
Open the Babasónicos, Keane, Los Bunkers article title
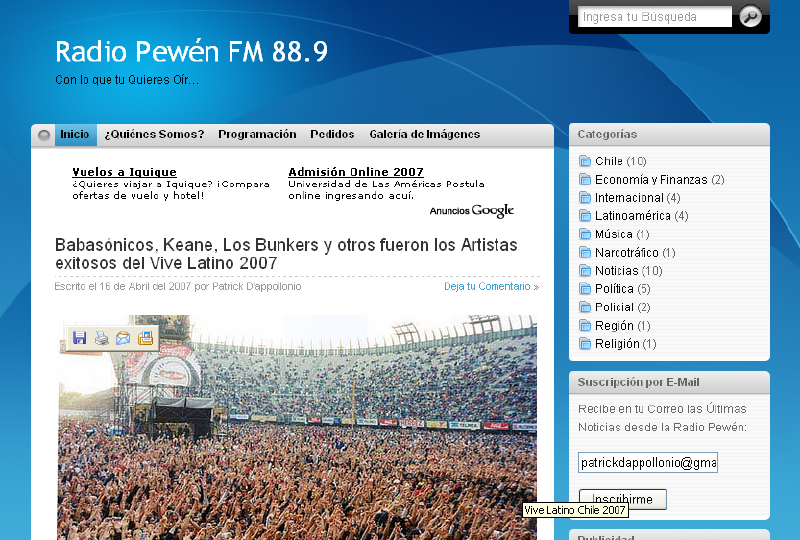coord(286,254)
